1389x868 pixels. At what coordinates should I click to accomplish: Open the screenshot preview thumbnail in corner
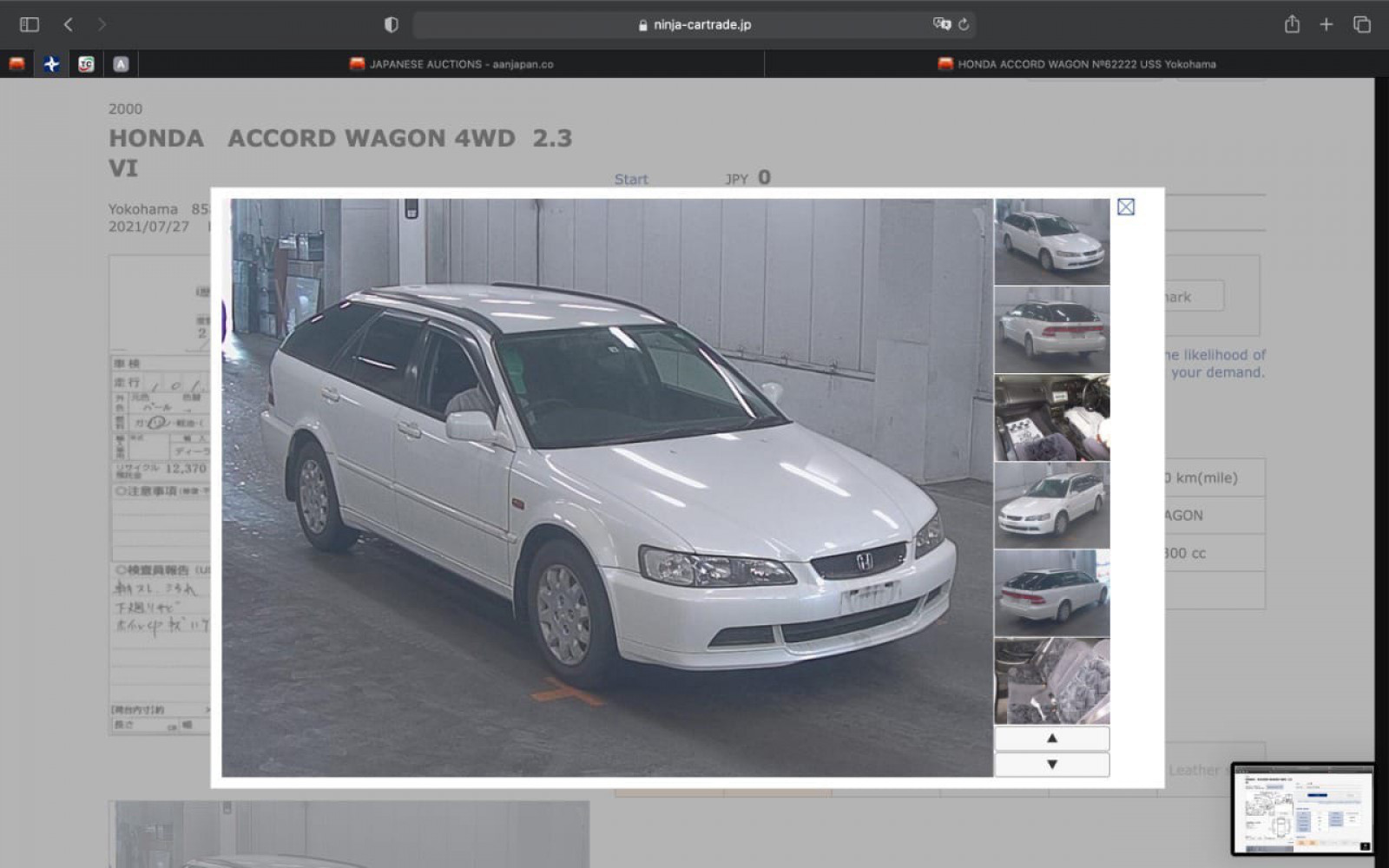click(x=1302, y=809)
